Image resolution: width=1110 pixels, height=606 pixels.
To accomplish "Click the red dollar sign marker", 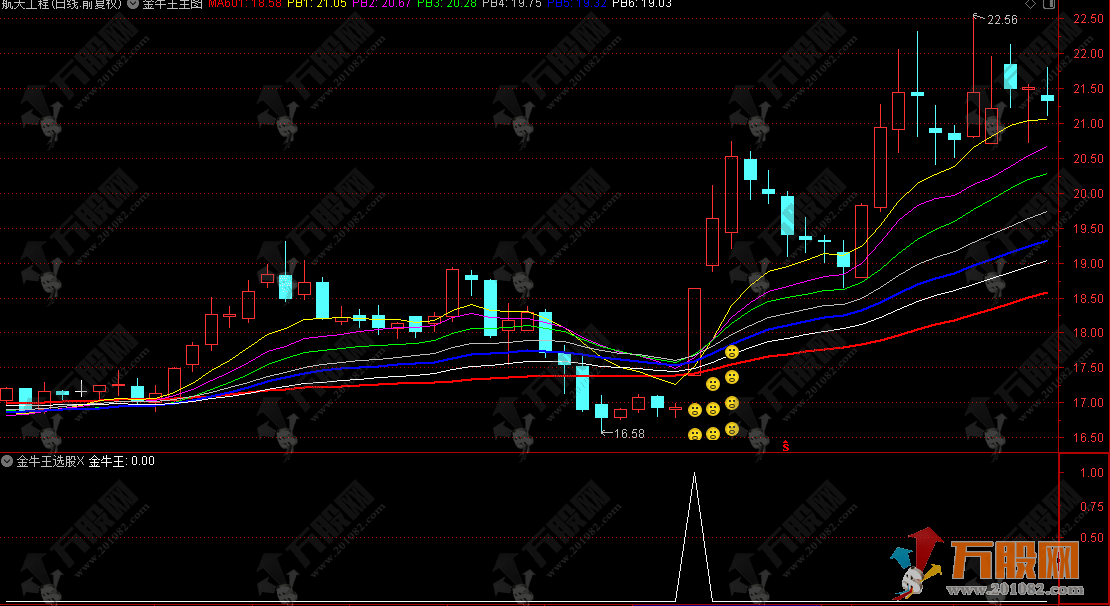I will coord(786,446).
